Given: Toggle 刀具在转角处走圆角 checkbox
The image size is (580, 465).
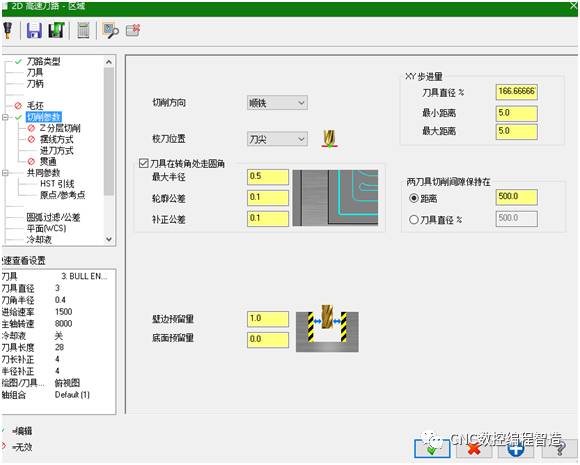Looking at the screenshot, I should [144, 163].
